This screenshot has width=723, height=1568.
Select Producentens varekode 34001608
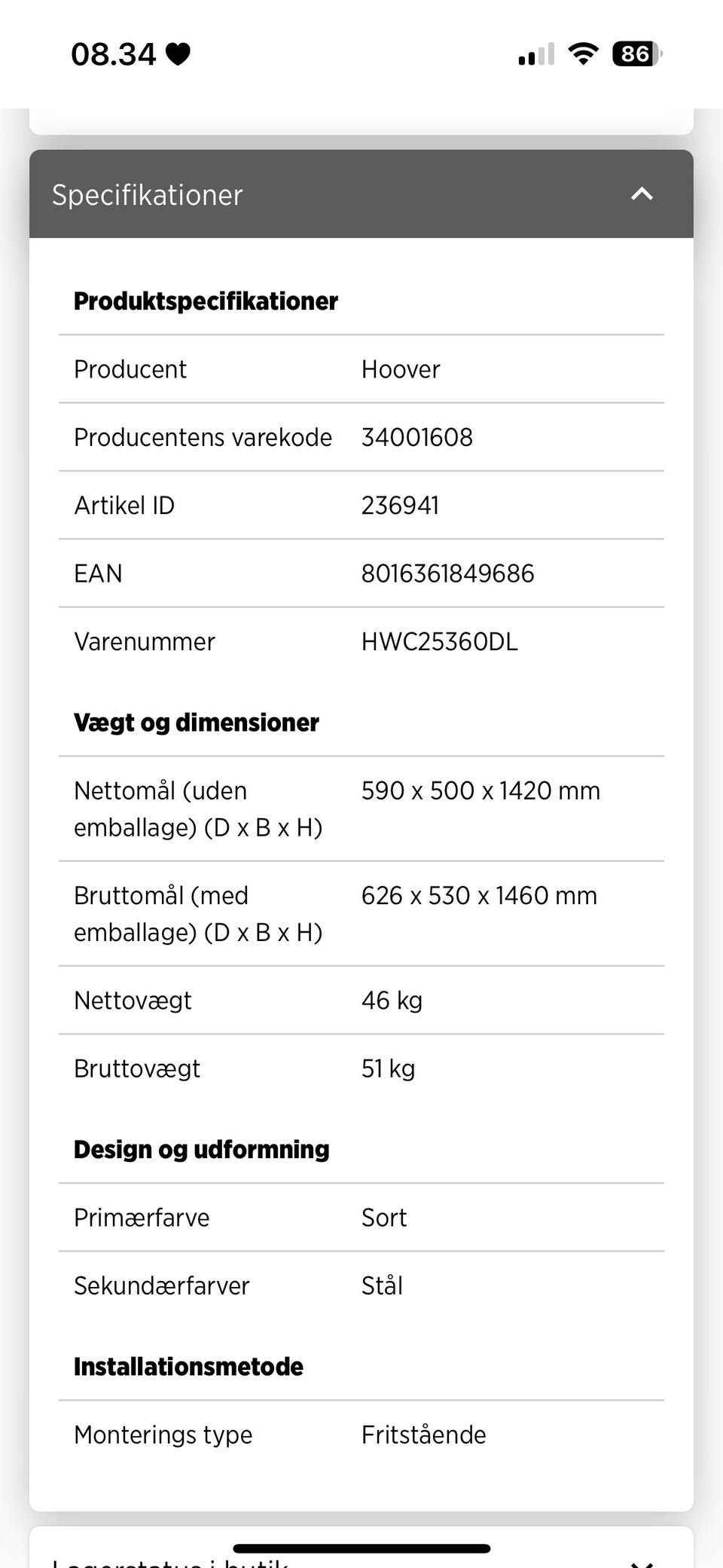tap(417, 437)
